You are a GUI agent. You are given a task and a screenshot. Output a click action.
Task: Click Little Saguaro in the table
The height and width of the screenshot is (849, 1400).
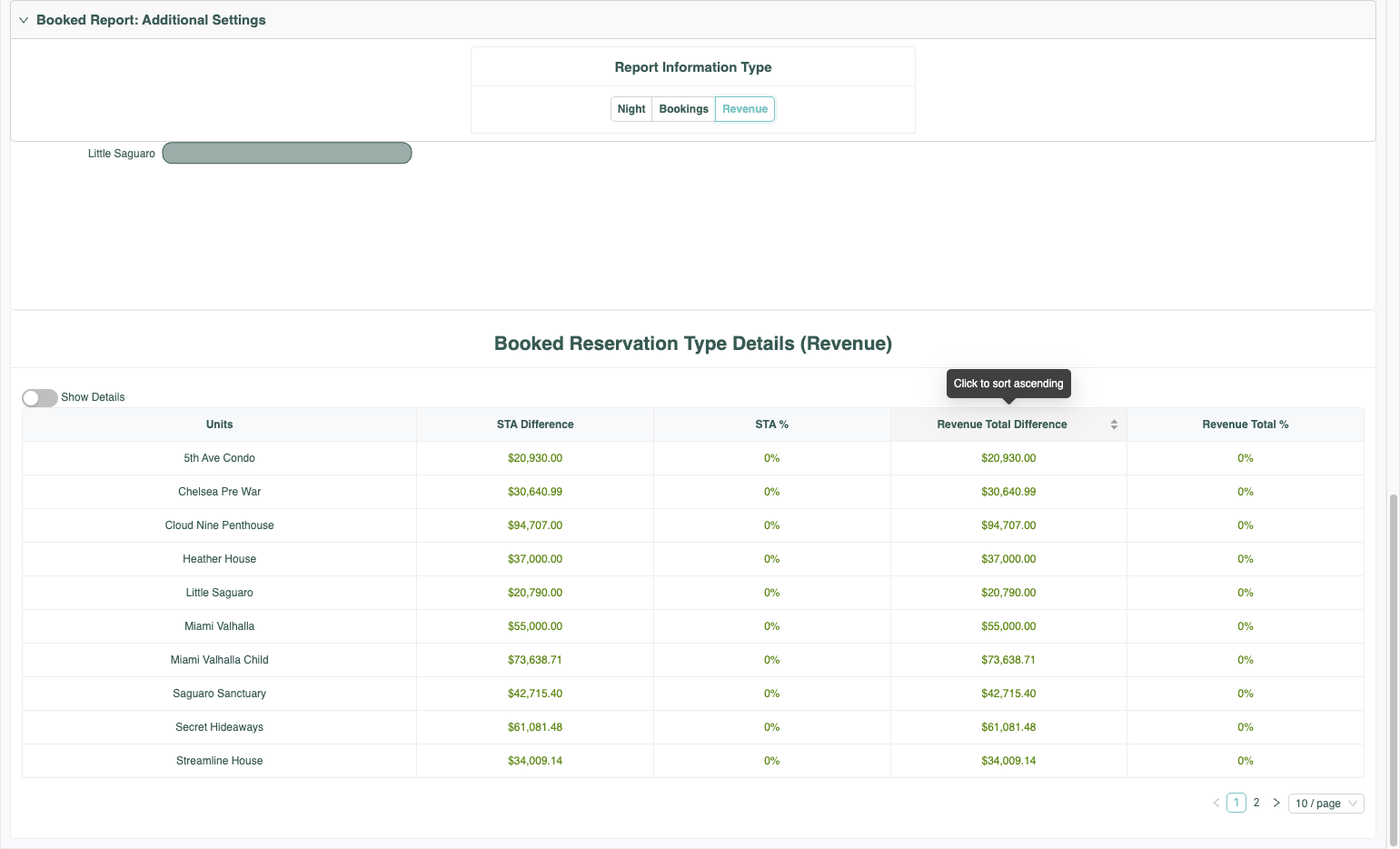220,593
